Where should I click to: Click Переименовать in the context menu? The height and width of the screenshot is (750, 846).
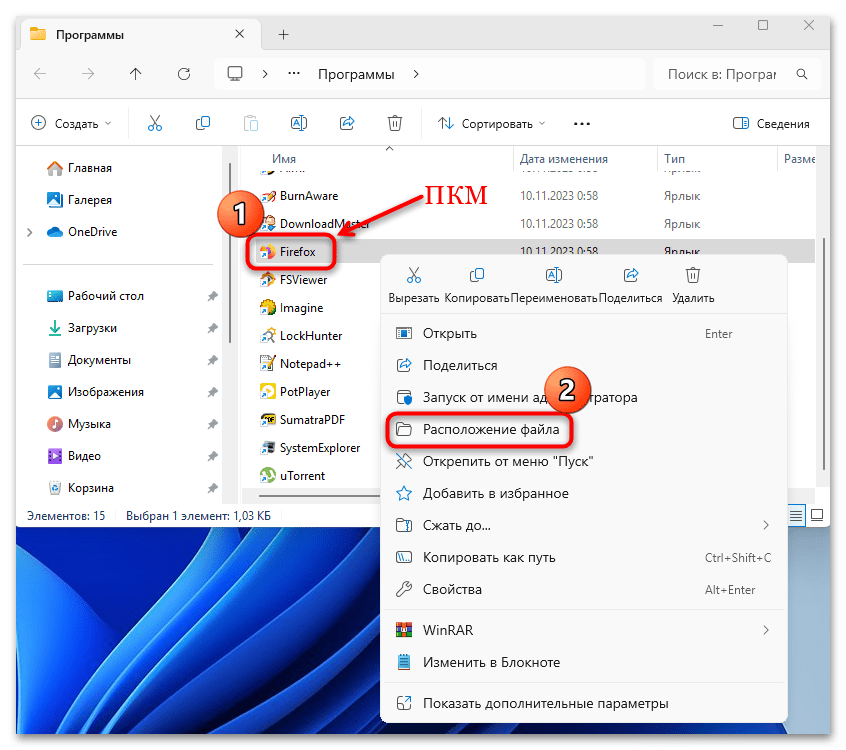point(554,285)
